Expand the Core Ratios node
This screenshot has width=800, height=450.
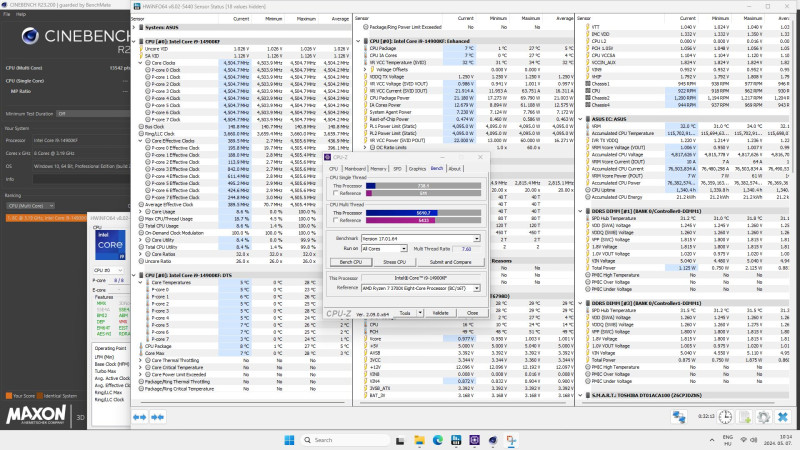click(x=141, y=254)
